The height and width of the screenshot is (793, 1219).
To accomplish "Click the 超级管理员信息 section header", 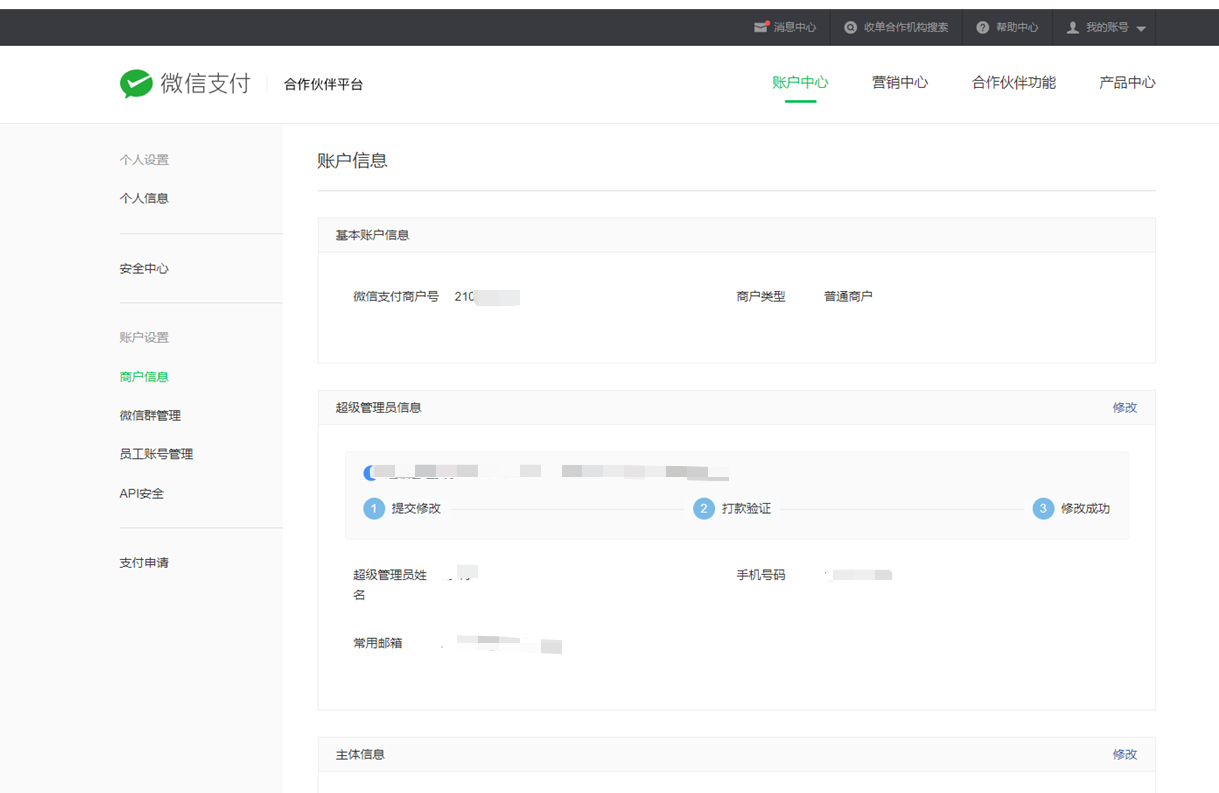I will [x=378, y=408].
